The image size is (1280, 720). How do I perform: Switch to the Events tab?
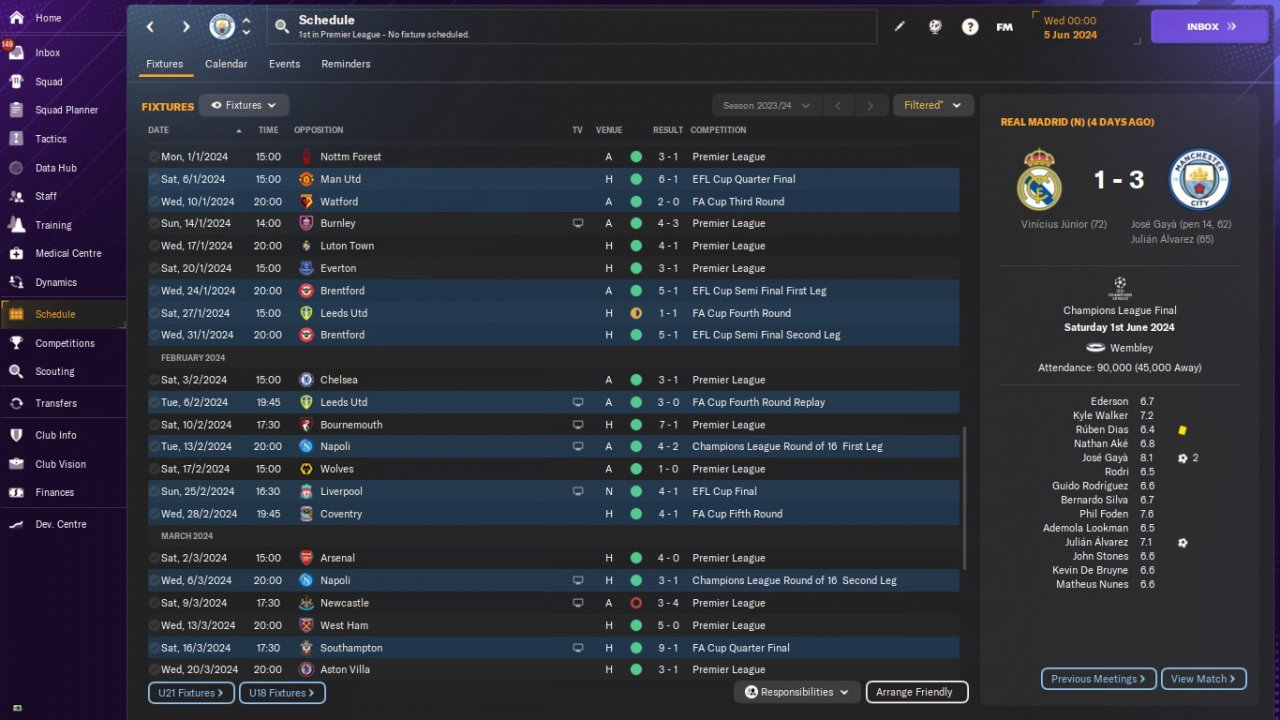[x=285, y=64]
